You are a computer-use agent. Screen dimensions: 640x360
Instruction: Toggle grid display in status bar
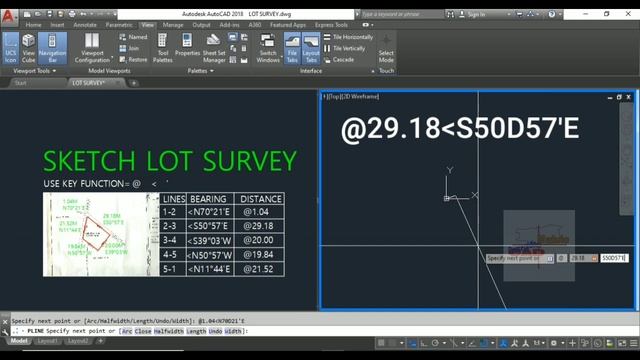click(x=381, y=343)
